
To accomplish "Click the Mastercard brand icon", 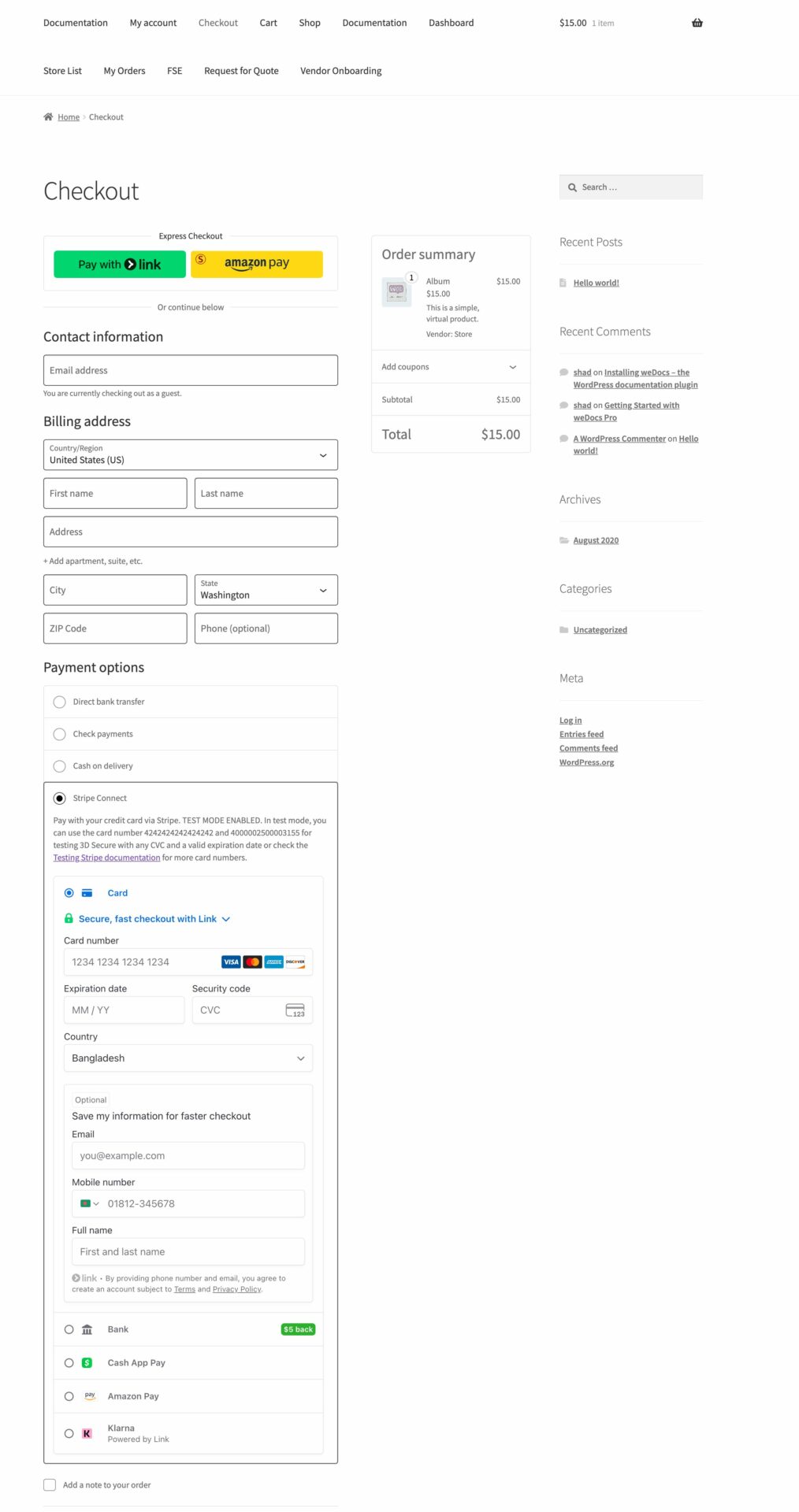I will 252,962.
